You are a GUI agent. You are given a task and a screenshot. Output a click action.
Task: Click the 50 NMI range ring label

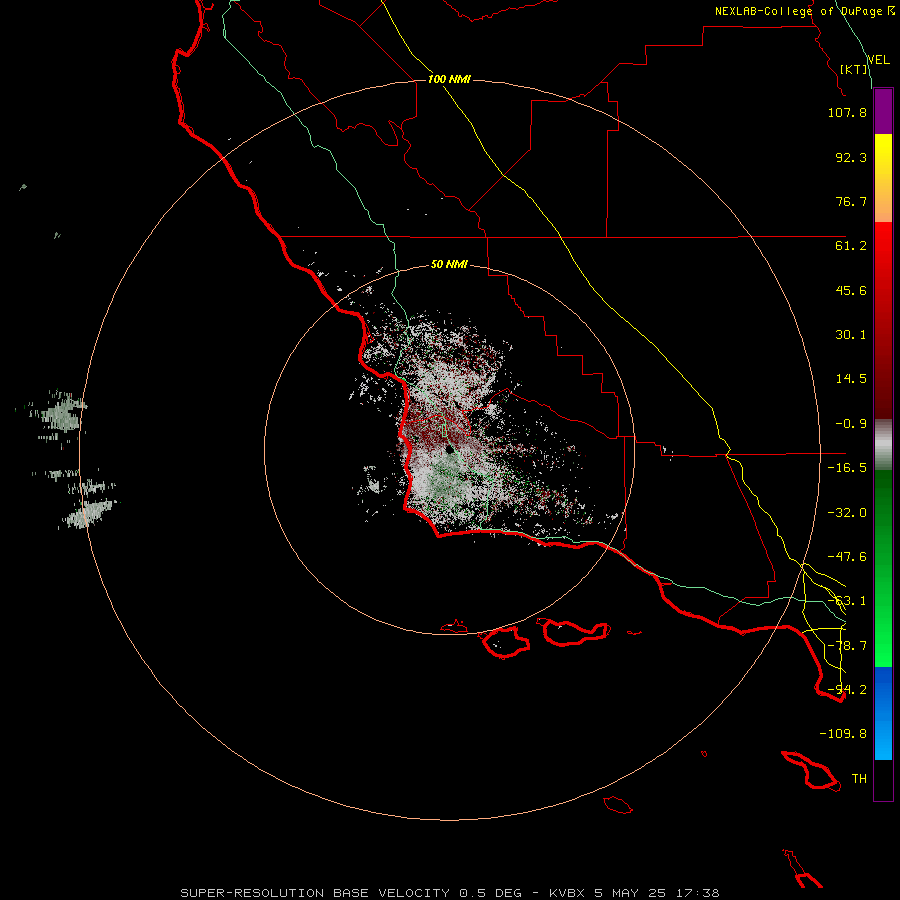(x=449, y=264)
